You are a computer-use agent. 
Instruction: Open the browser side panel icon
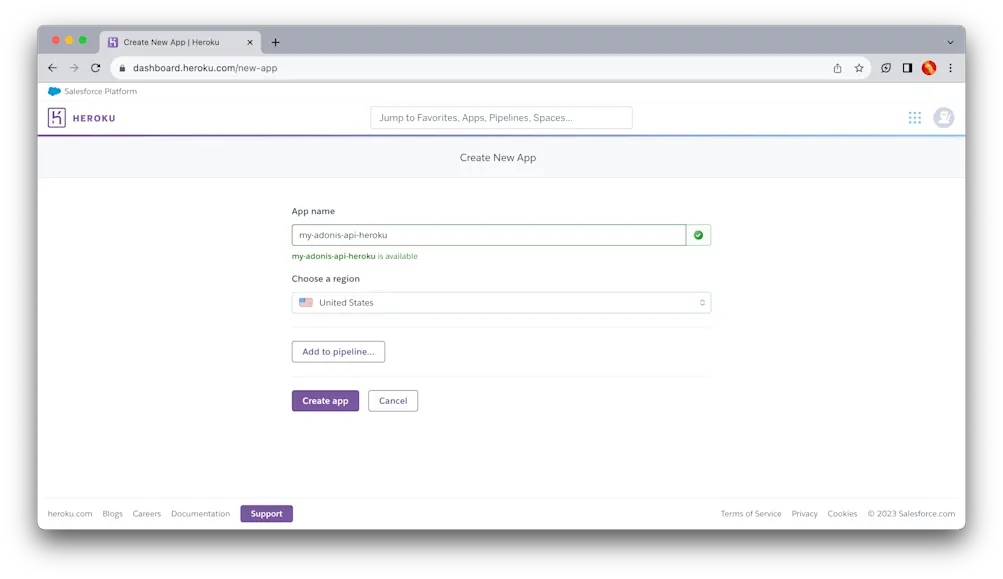click(906, 68)
